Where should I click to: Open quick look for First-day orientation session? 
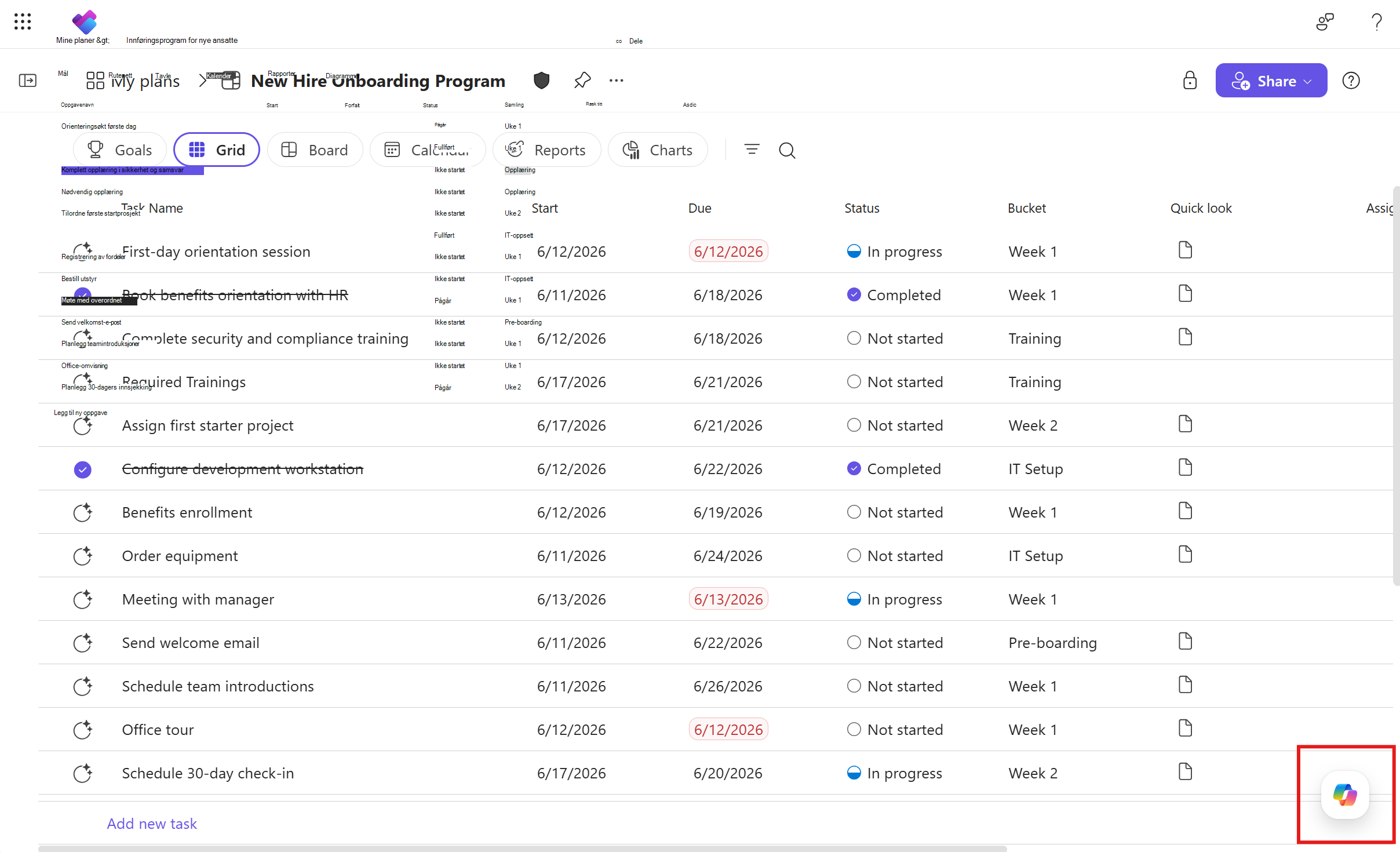[1185, 250]
